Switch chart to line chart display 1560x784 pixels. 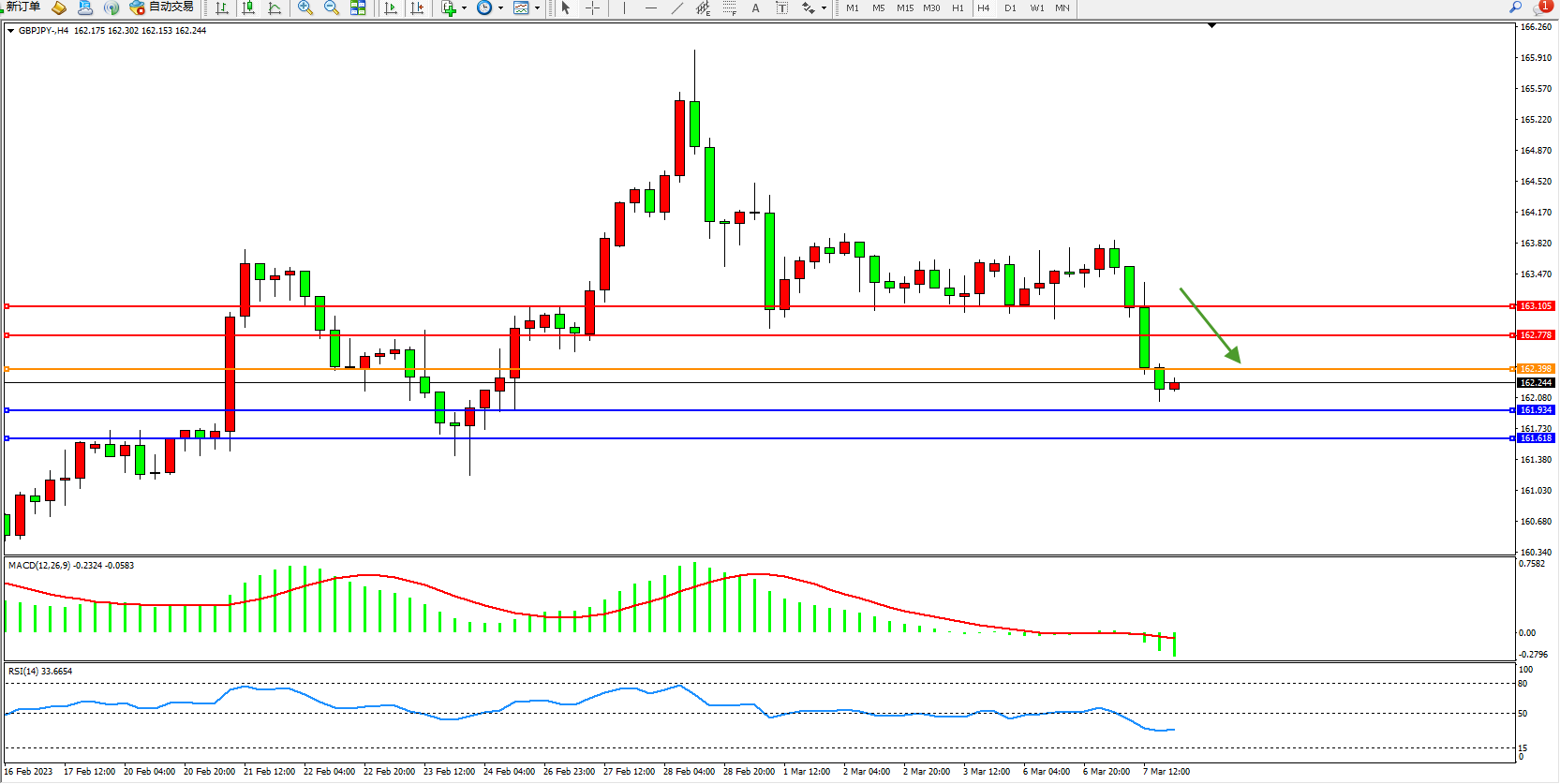pos(275,8)
